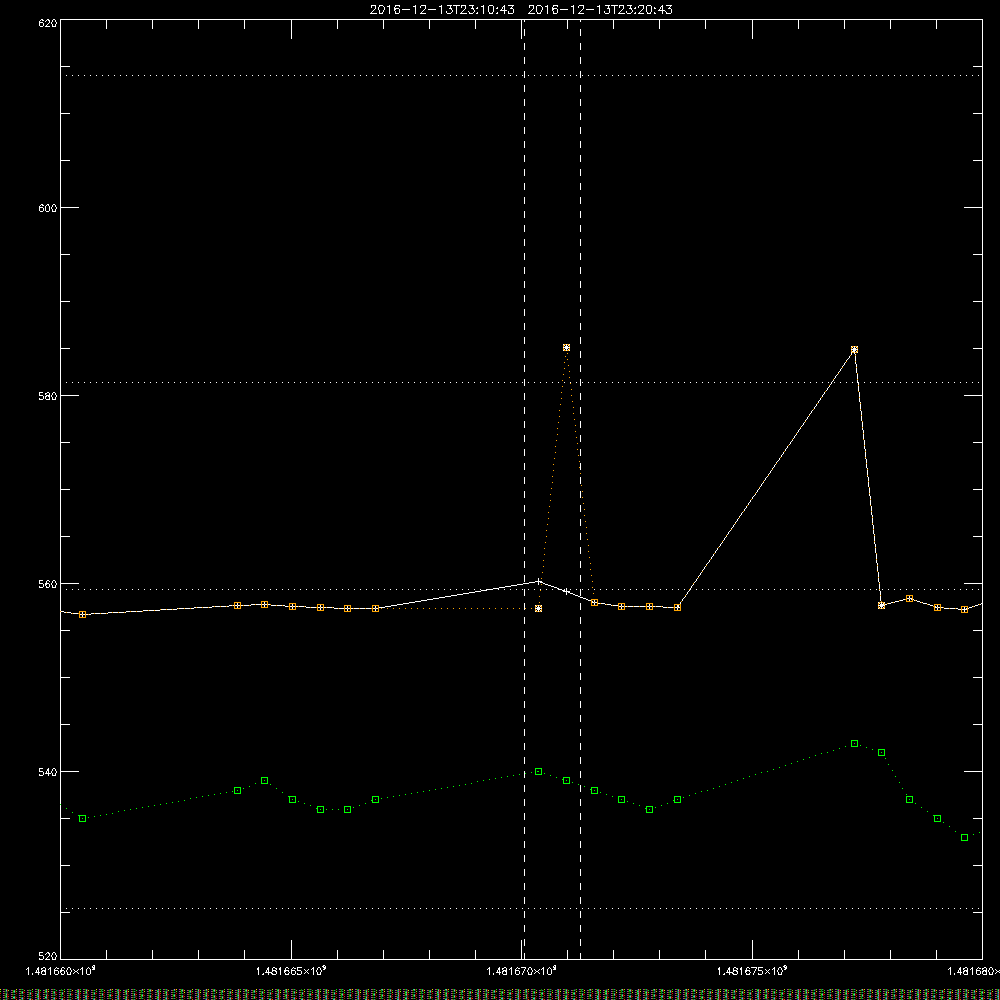Click the 1.481665×10⁹ x-axis label

(x=291, y=971)
